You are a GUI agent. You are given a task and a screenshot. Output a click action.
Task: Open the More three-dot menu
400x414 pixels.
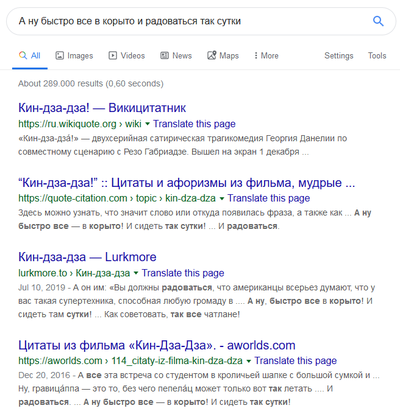tap(266, 56)
